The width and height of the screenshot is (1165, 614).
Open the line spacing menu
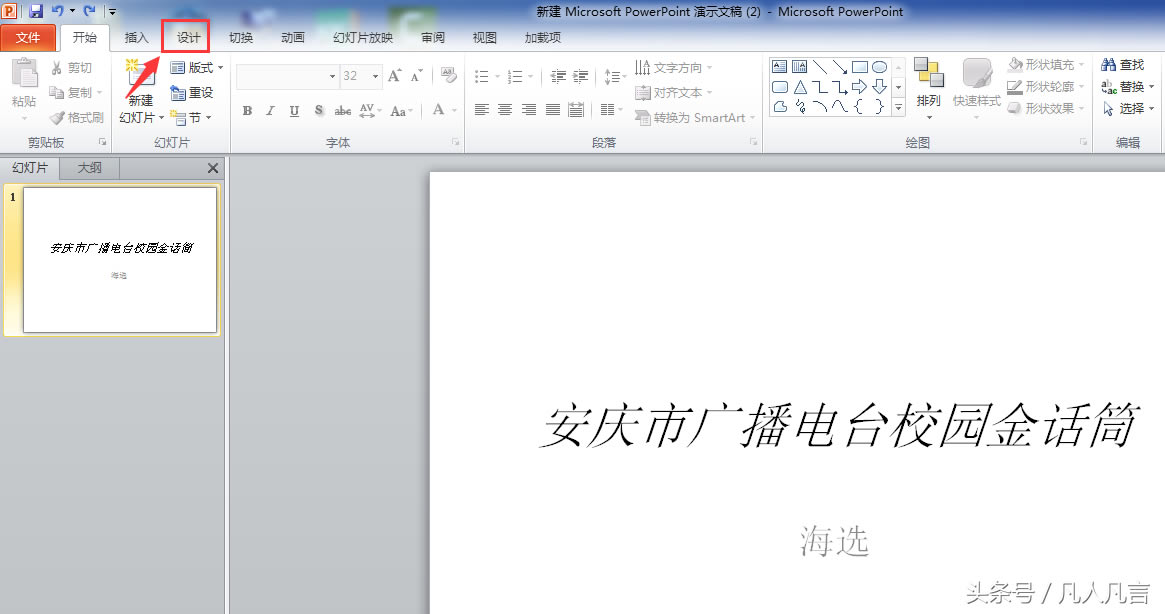point(613,76)
